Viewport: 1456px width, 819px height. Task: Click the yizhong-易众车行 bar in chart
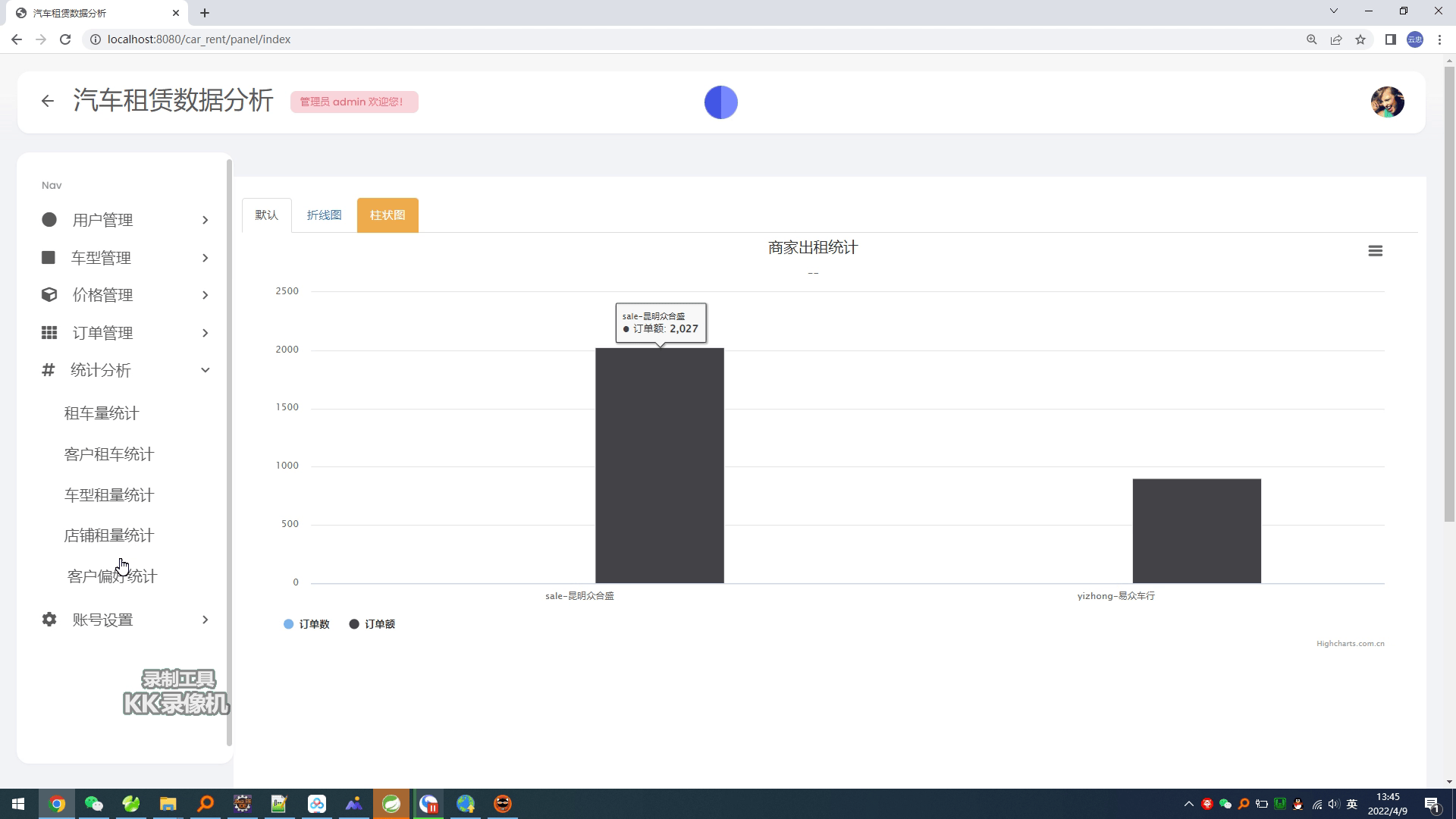1197,531
